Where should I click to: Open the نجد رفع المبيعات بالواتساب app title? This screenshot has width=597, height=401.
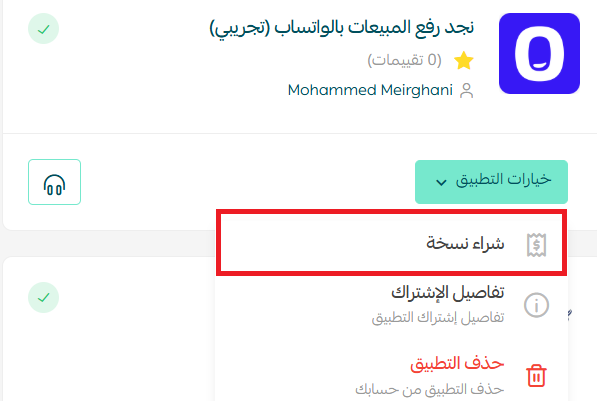click(342, 28)
